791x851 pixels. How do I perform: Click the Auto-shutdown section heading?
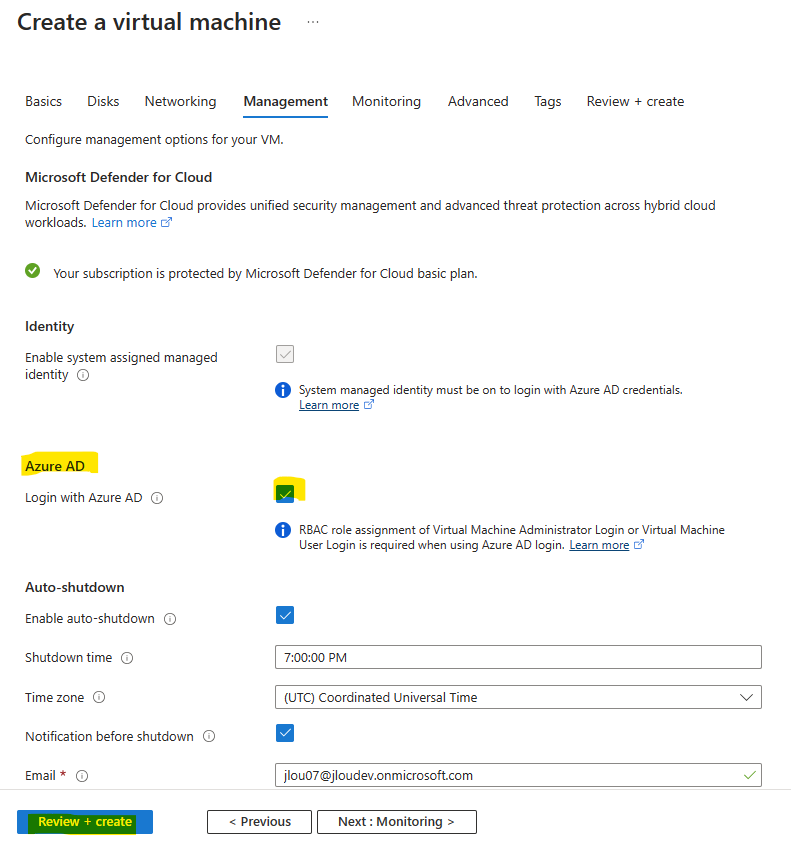(75, 587)
